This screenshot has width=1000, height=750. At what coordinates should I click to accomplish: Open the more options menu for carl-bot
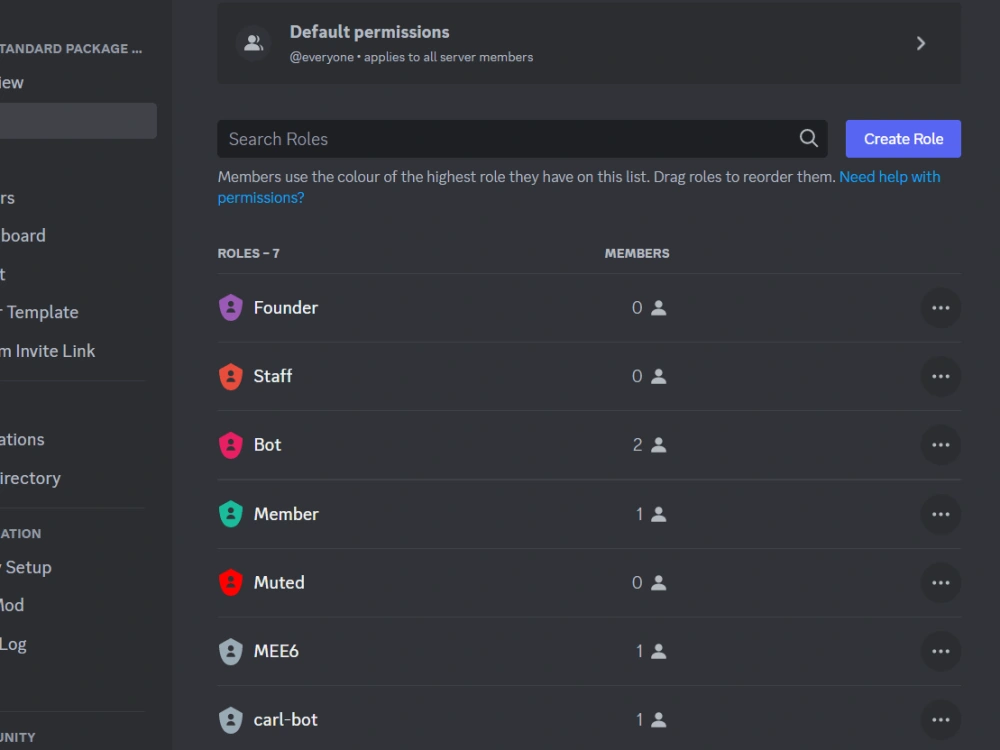coord(940,719)
